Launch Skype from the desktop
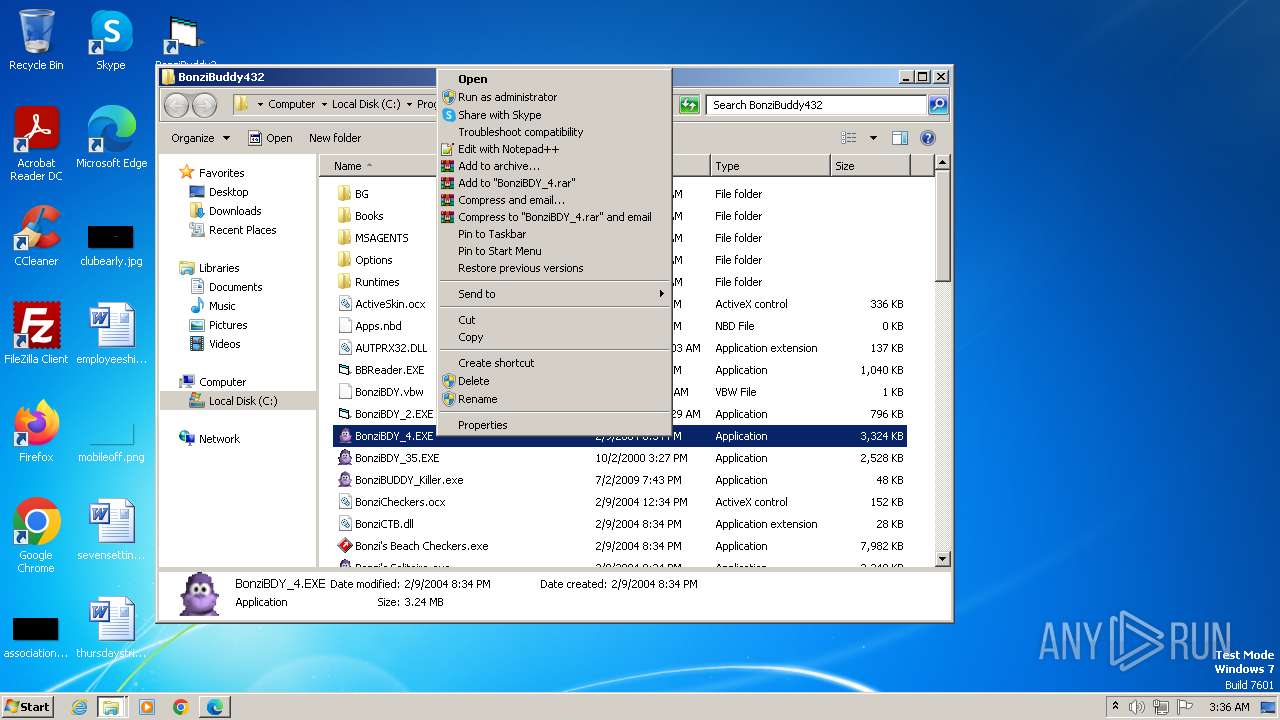Viewport: 1280px width, 720px height. [110, 40]
